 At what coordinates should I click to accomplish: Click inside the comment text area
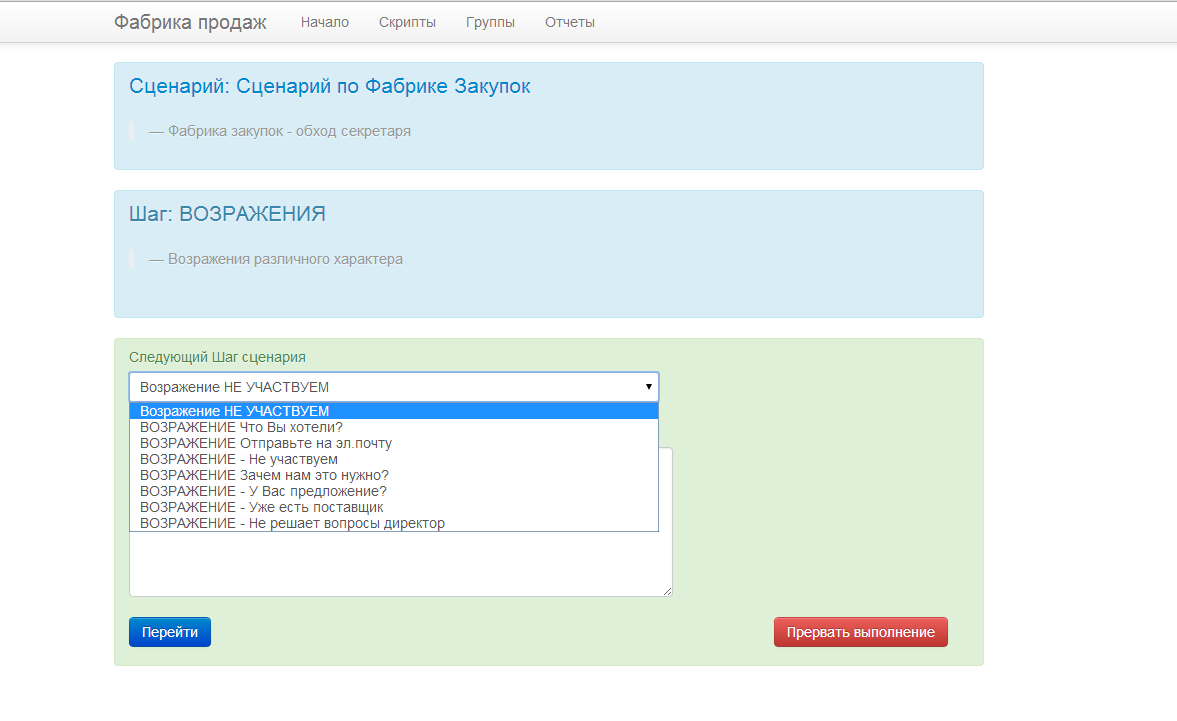pyautogui.click(x=401, y=564)
